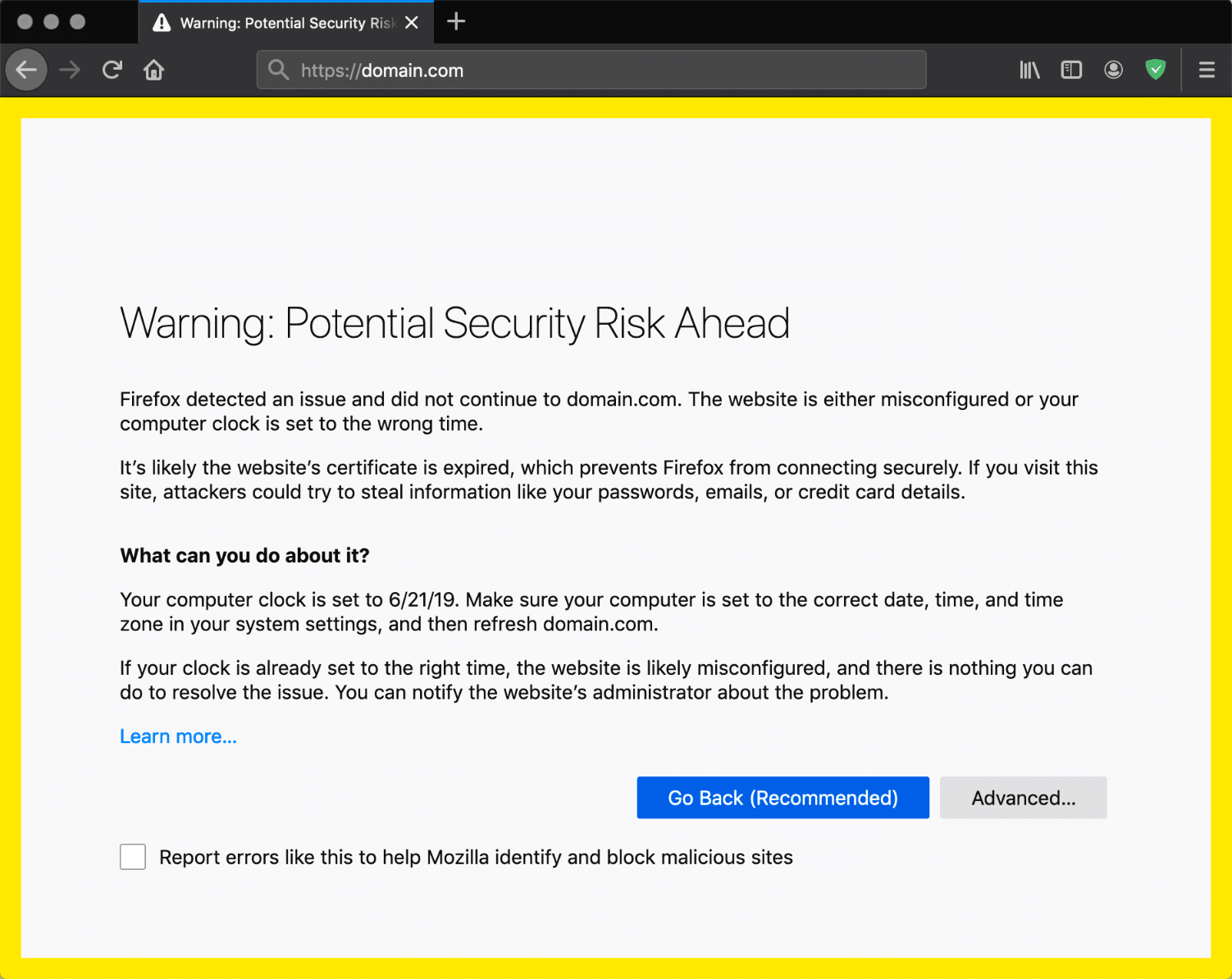Close the current warning tab
1232x979 pixels.
point(411,22)
